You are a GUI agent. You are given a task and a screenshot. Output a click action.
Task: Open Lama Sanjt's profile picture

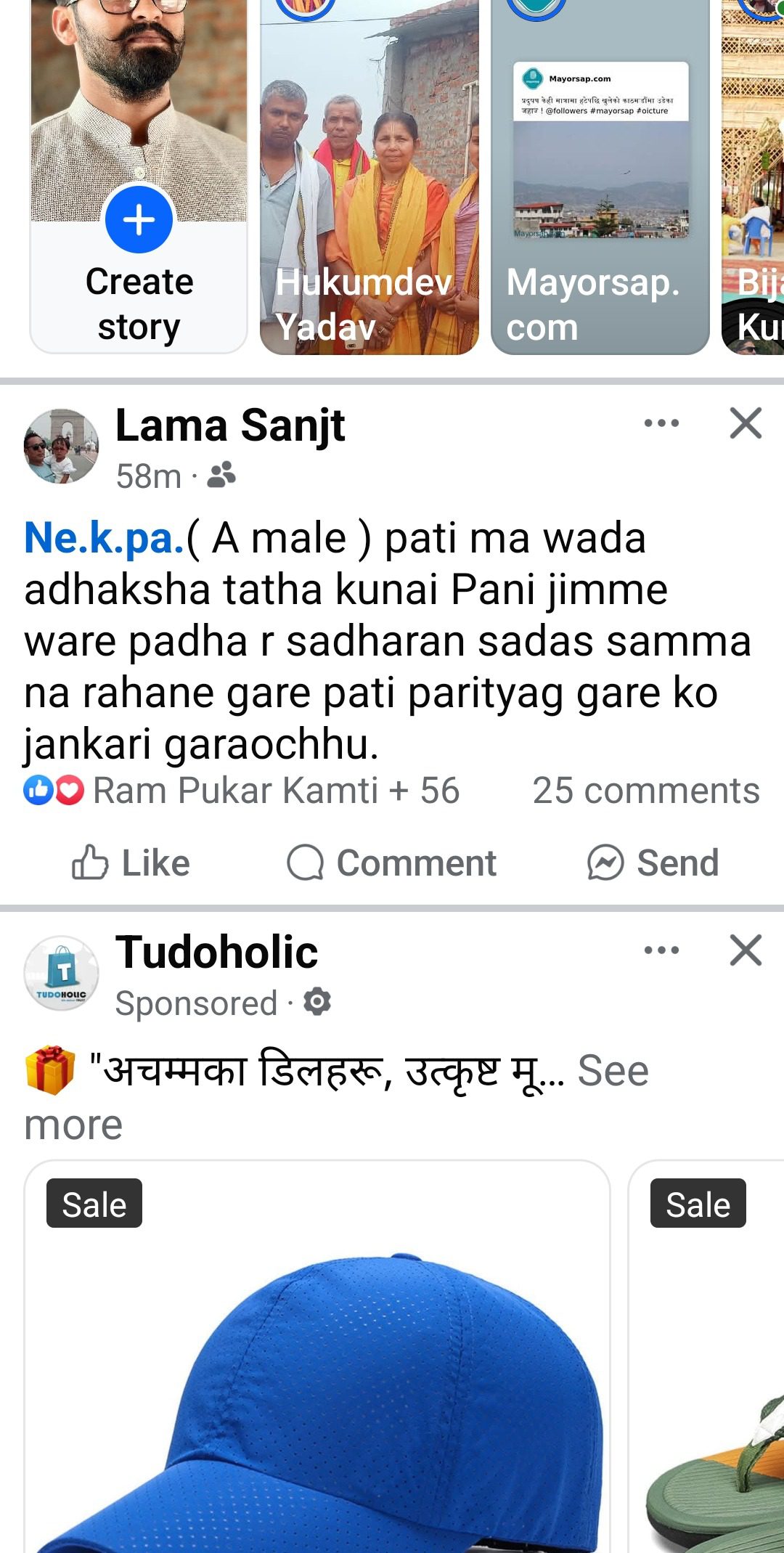62,446
